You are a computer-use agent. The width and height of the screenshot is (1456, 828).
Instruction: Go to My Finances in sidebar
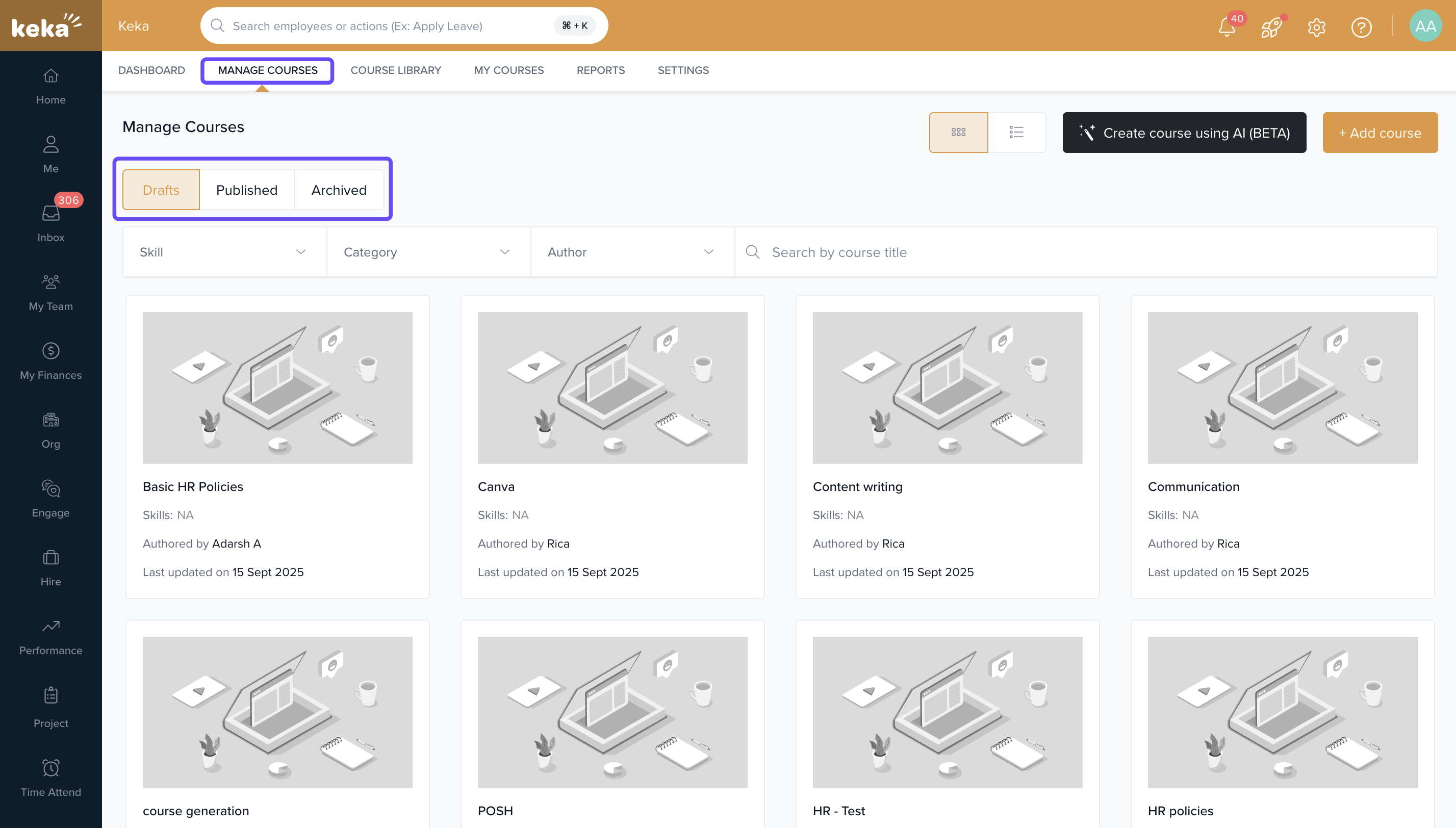50,360
